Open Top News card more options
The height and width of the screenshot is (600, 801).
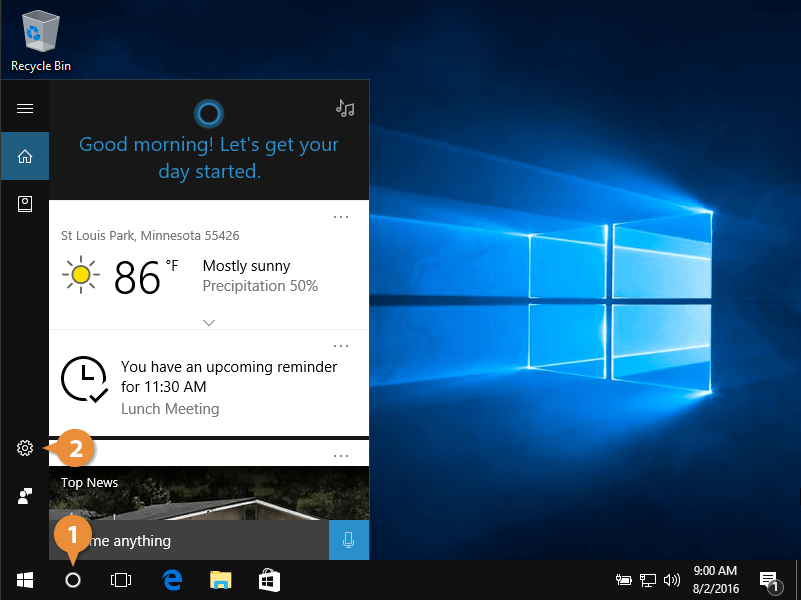pos(341,456)
